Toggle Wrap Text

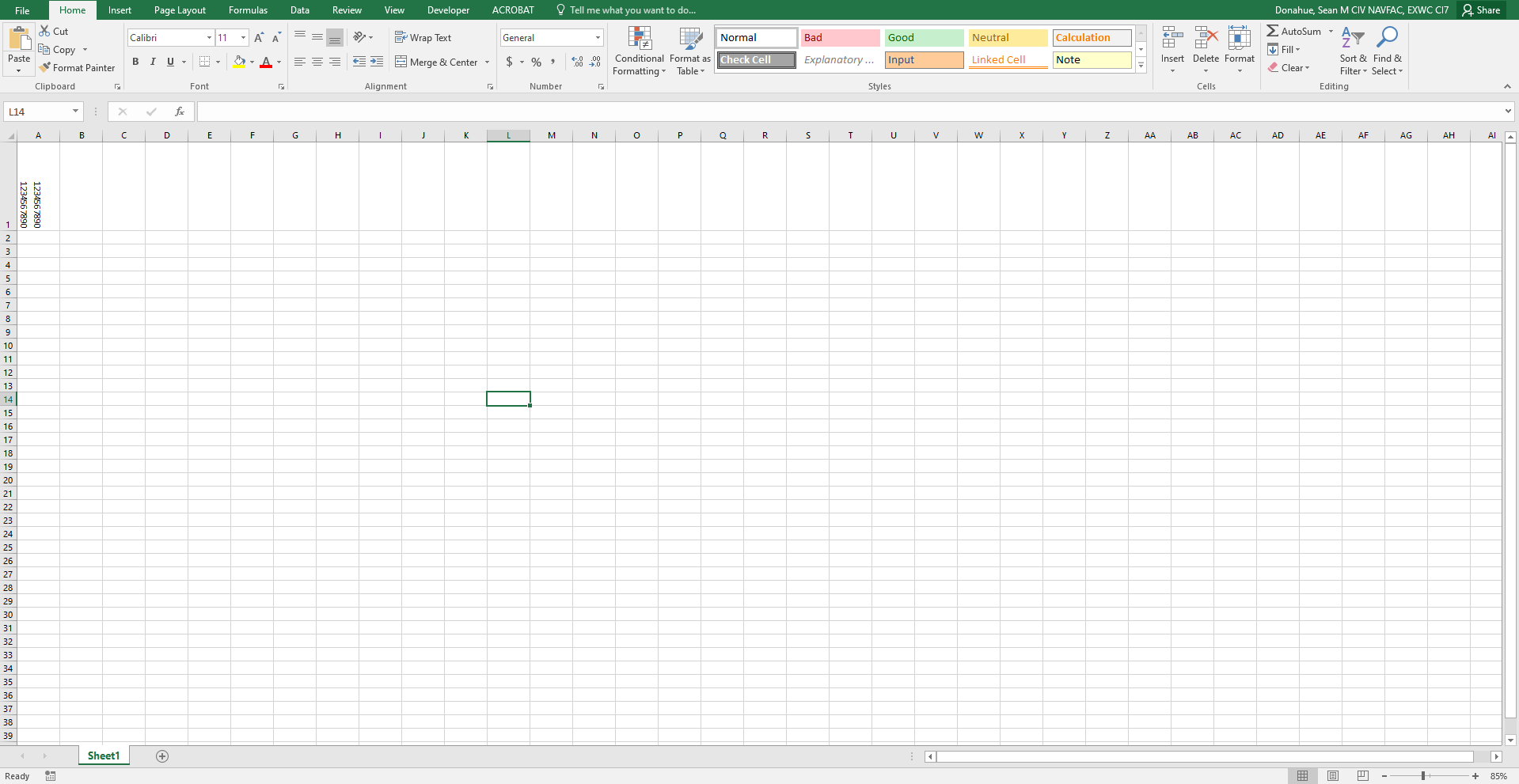pos(423,37)
